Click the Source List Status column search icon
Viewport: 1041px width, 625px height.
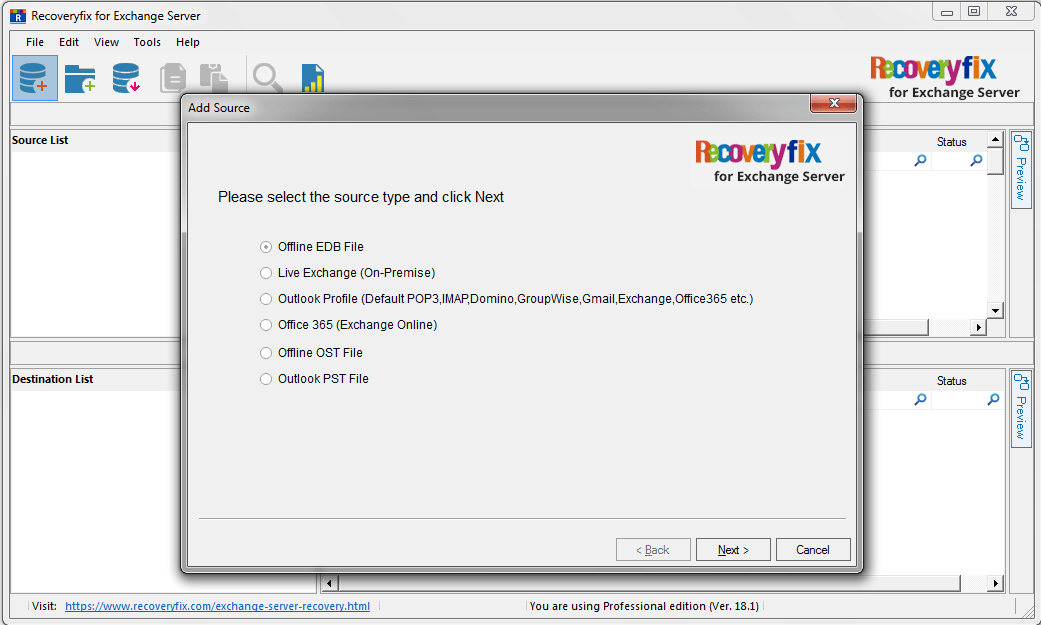(976, 160)
